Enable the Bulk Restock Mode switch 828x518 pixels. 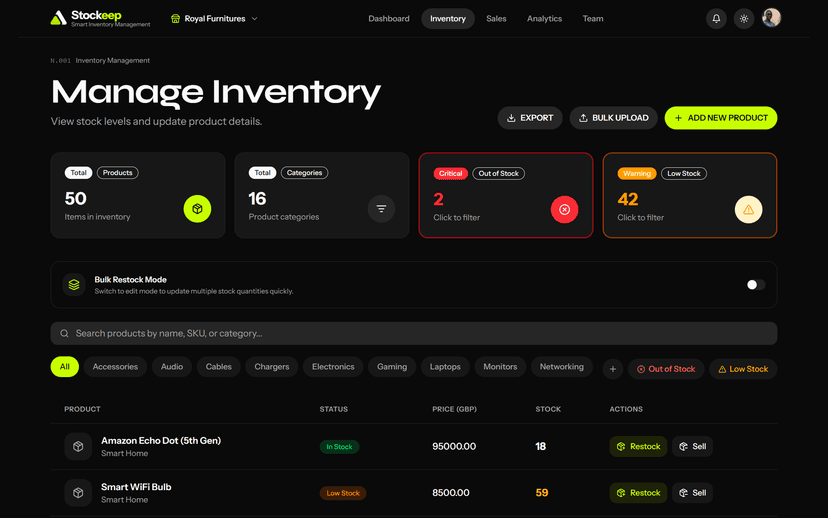click(x=755, y=285)
